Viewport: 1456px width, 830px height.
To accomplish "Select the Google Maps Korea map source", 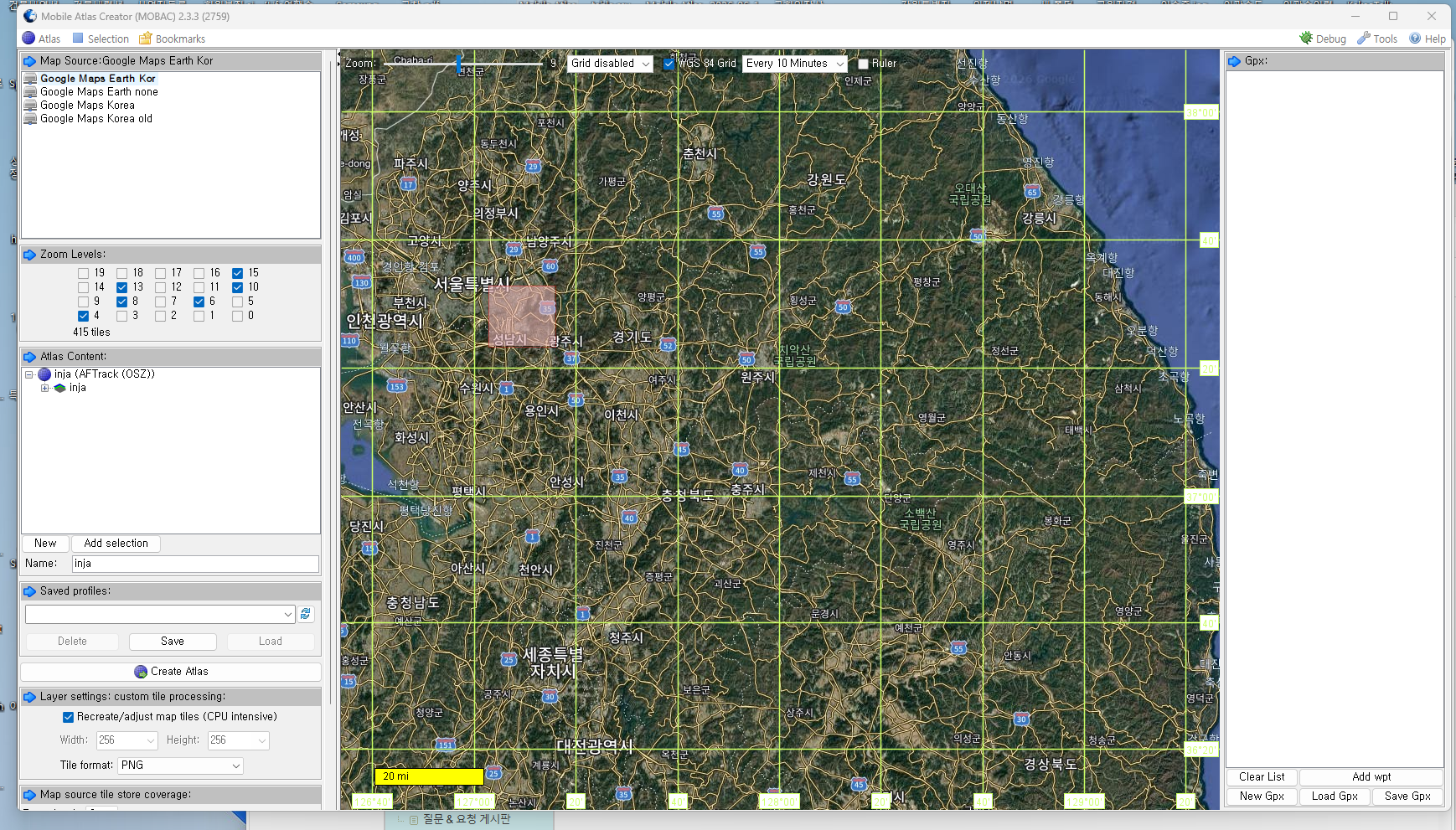I will [x=87, y=106].
